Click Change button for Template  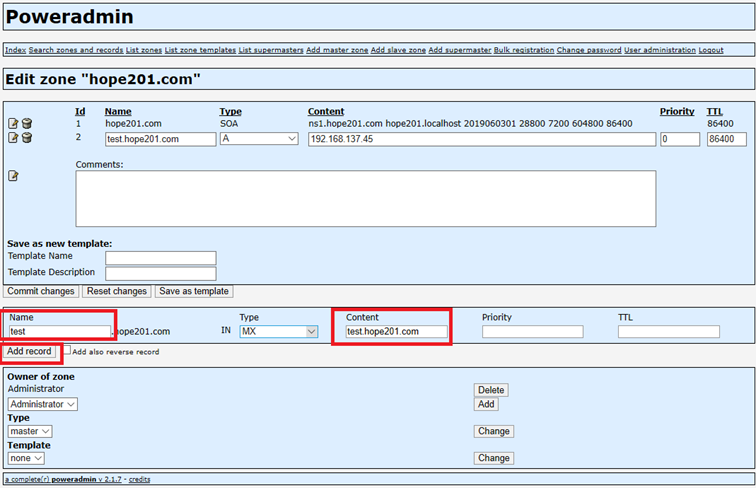[x=494, y=458]
